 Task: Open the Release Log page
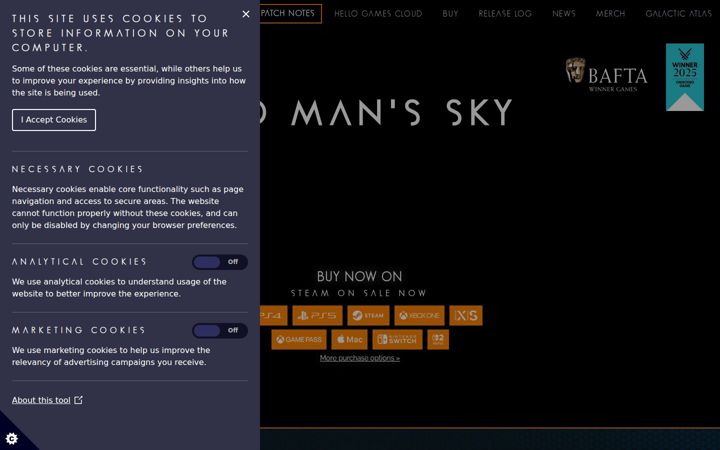(x=505, y=14)
